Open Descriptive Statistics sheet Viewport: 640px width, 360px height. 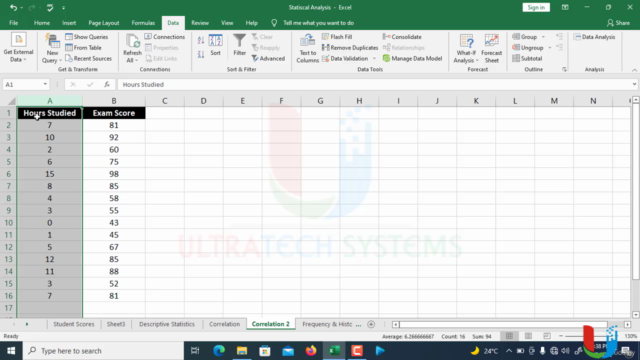167,324
